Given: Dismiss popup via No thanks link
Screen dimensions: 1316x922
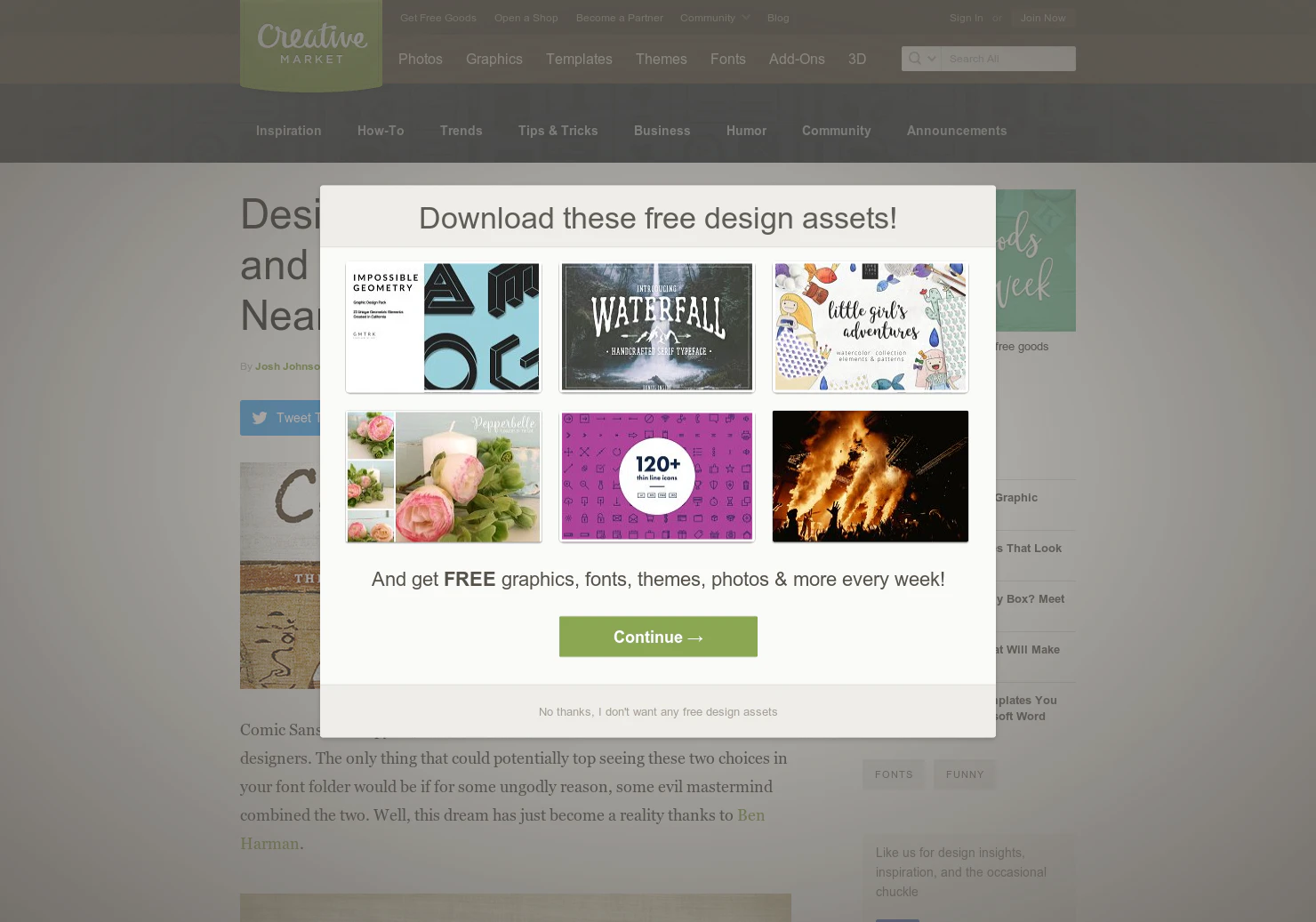Looking at the screenshot, I should pyautogui.click(x=658, y=712).
